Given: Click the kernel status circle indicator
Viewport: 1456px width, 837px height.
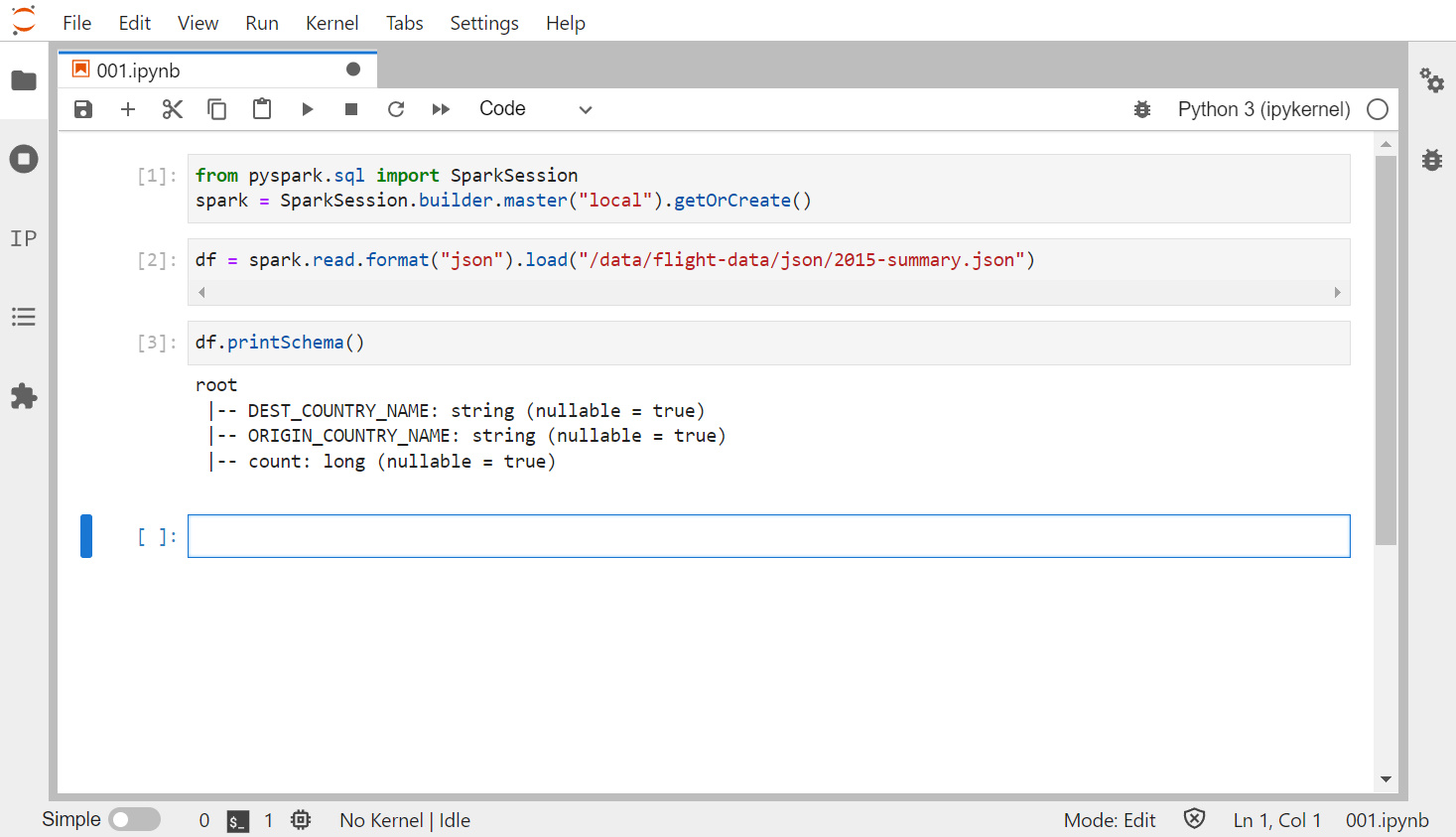Looking at the screenshot, I should 1378,109.
